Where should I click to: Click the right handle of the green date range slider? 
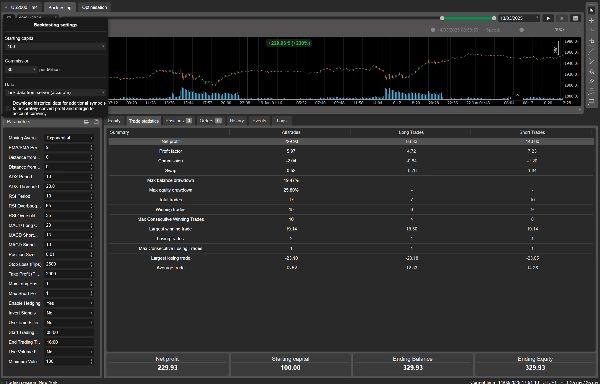click(x=494, y=18)
